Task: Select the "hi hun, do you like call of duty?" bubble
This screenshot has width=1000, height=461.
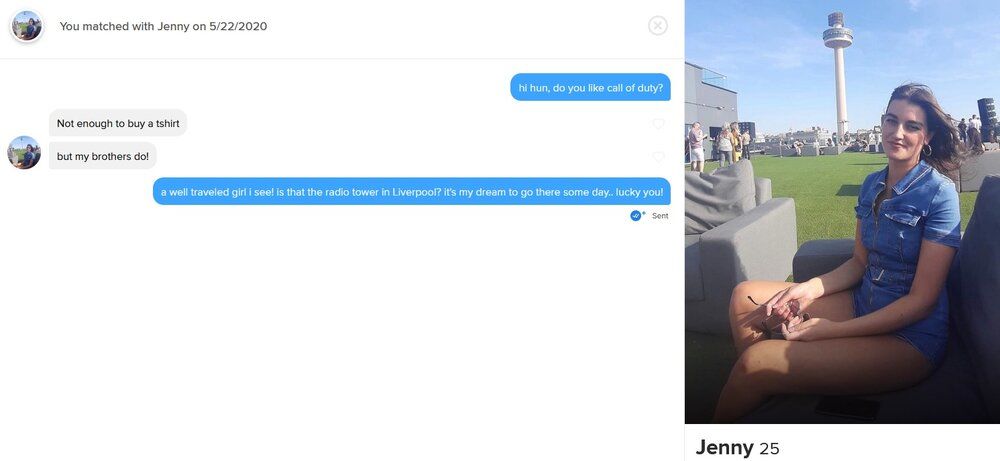Action: pos(590,87)
